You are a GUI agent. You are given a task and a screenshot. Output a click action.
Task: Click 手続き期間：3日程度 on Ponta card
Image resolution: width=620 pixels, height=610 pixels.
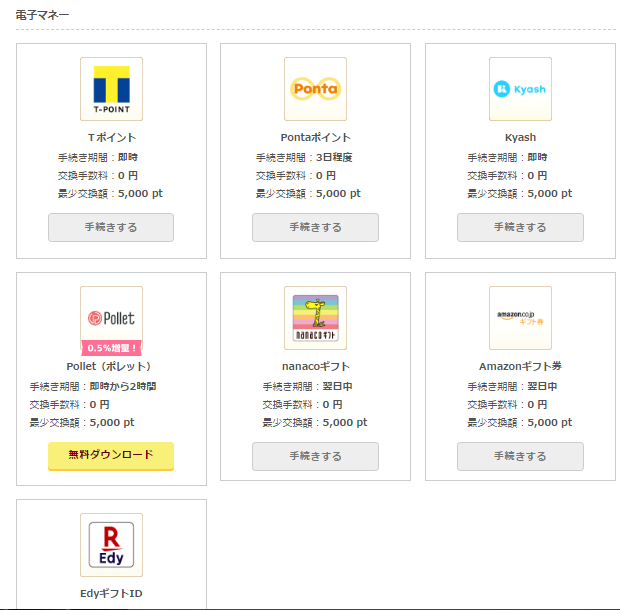pyautogui.click(x=304, y=157)
